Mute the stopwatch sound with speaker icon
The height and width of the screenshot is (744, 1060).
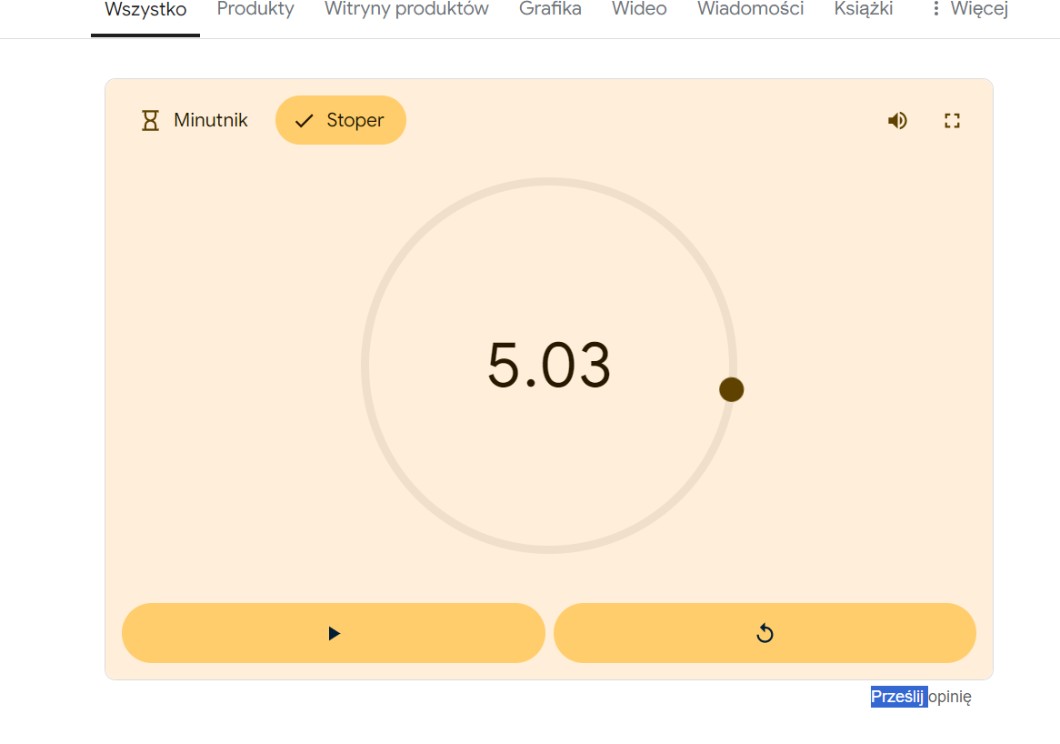[897, 121]
